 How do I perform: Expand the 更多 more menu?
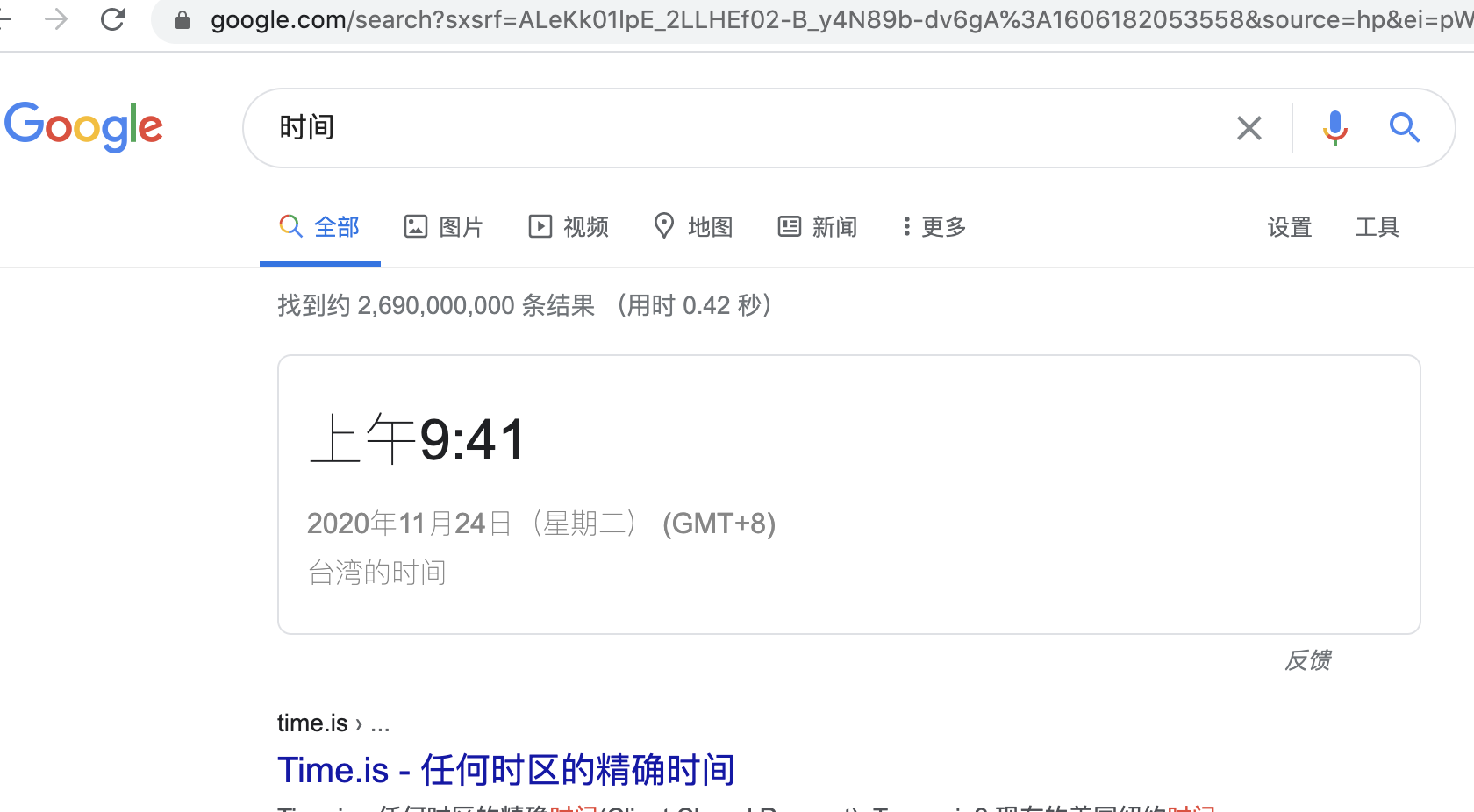[934, 227]
